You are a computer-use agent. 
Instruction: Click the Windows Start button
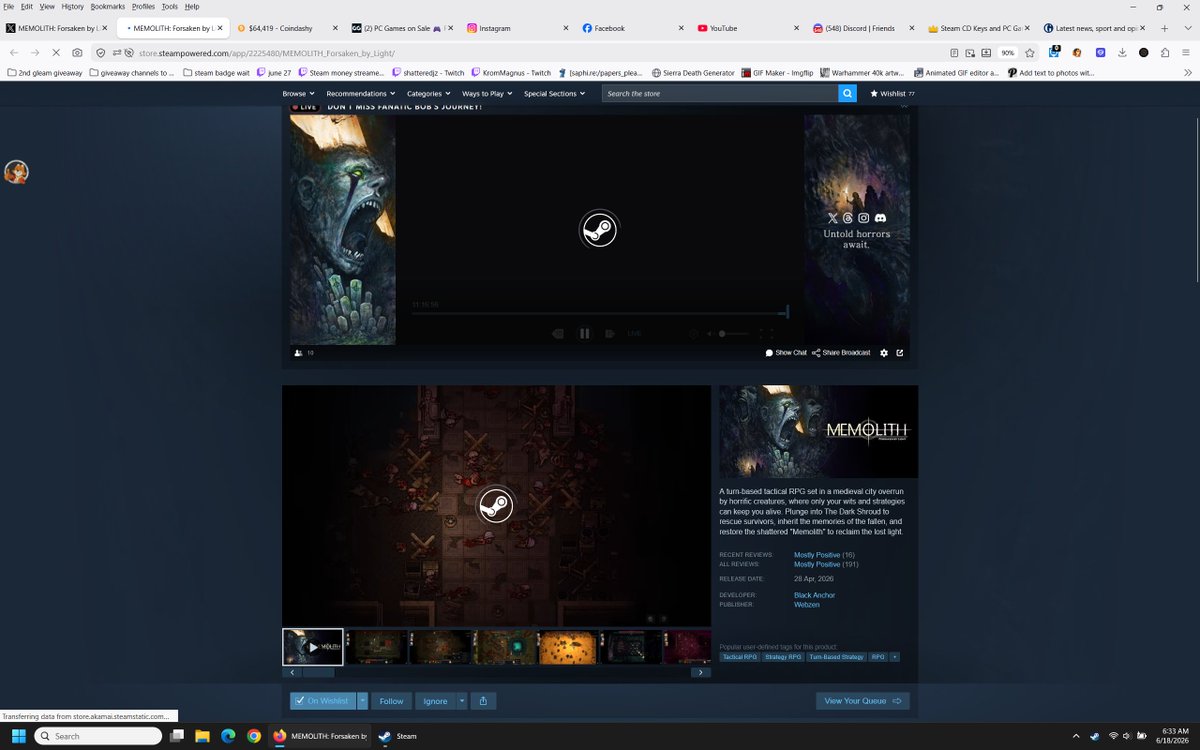coord(19,736)
